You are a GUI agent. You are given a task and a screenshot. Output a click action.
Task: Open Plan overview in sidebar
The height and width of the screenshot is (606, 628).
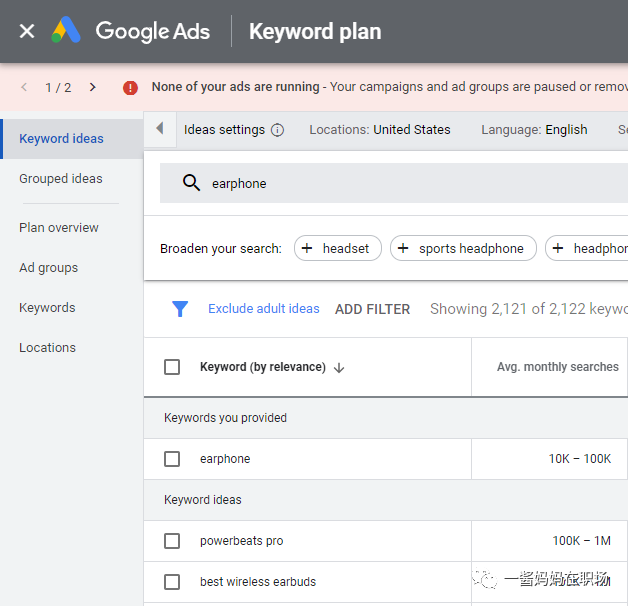(59, 228)
